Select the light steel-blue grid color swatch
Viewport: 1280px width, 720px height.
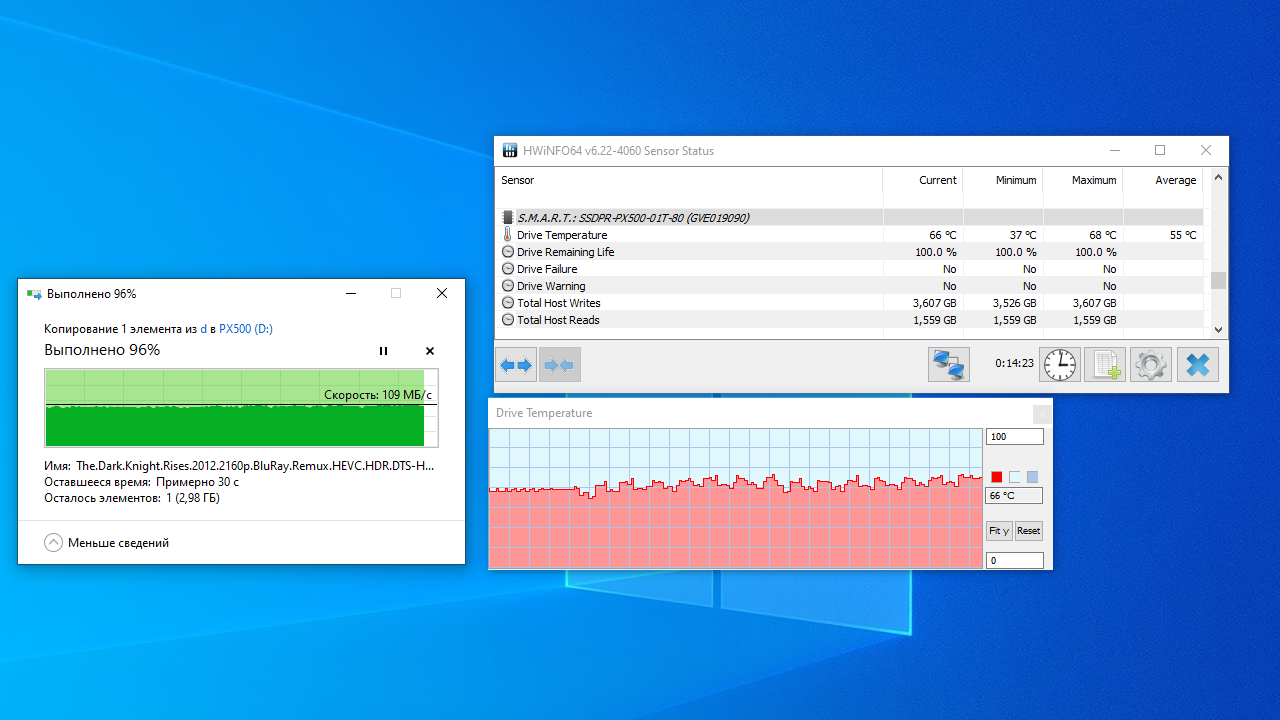(1033, 477)
